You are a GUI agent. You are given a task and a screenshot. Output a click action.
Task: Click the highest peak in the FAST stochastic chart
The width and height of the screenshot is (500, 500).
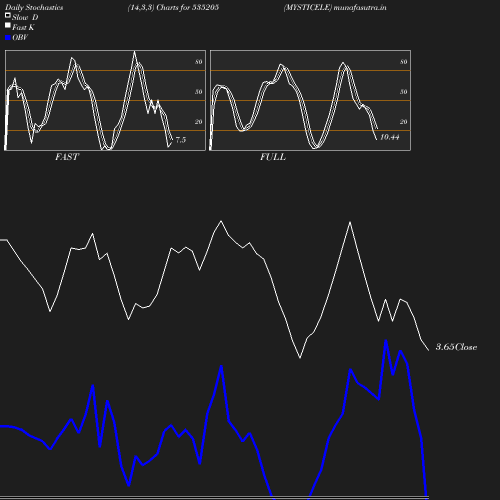134,52
